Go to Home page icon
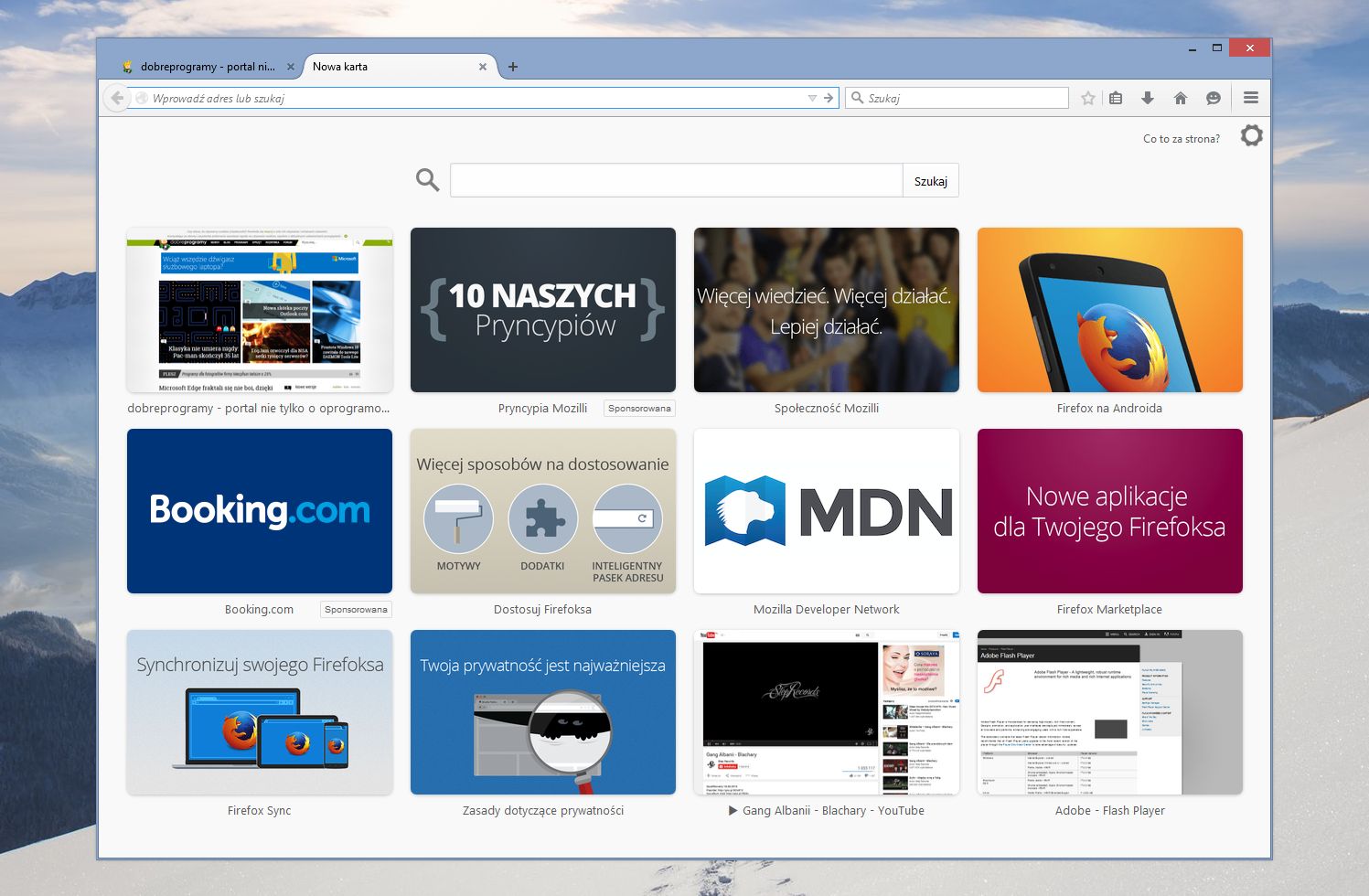The height and width of the screenshot is (896, 1369). (1181, 98)
